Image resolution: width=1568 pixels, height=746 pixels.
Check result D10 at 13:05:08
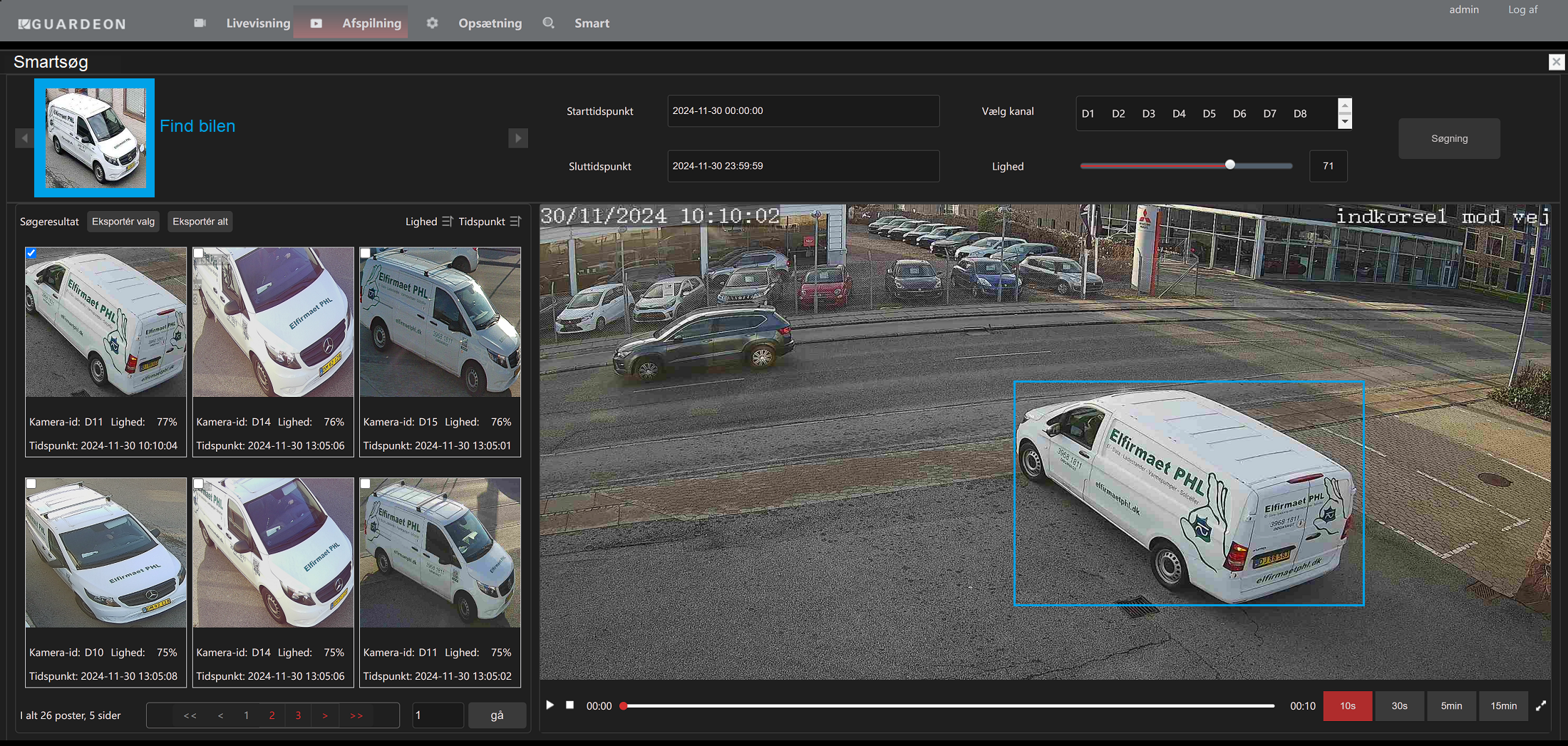click(x=31, y=483)
